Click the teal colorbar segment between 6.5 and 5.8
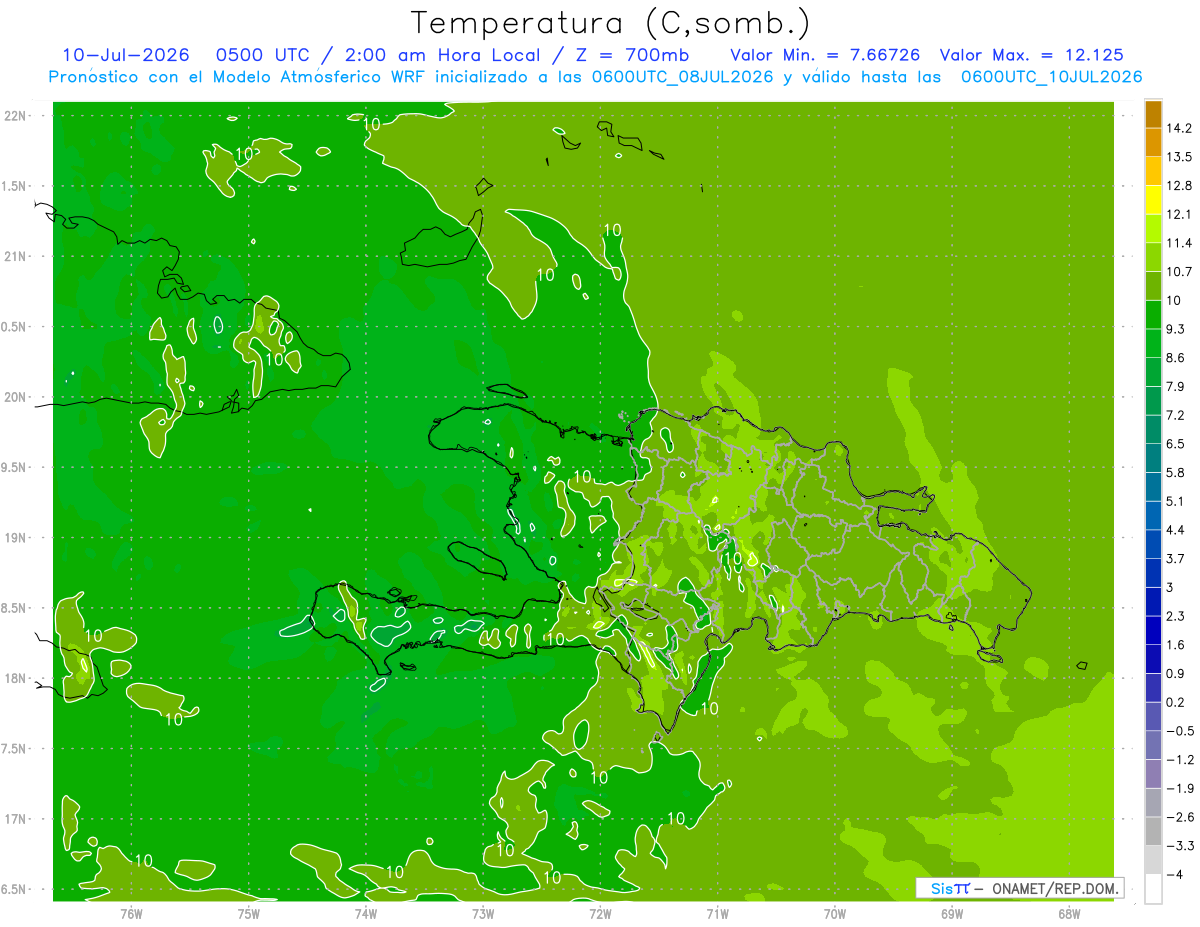1200x927 pixels. click(1153, 459)
